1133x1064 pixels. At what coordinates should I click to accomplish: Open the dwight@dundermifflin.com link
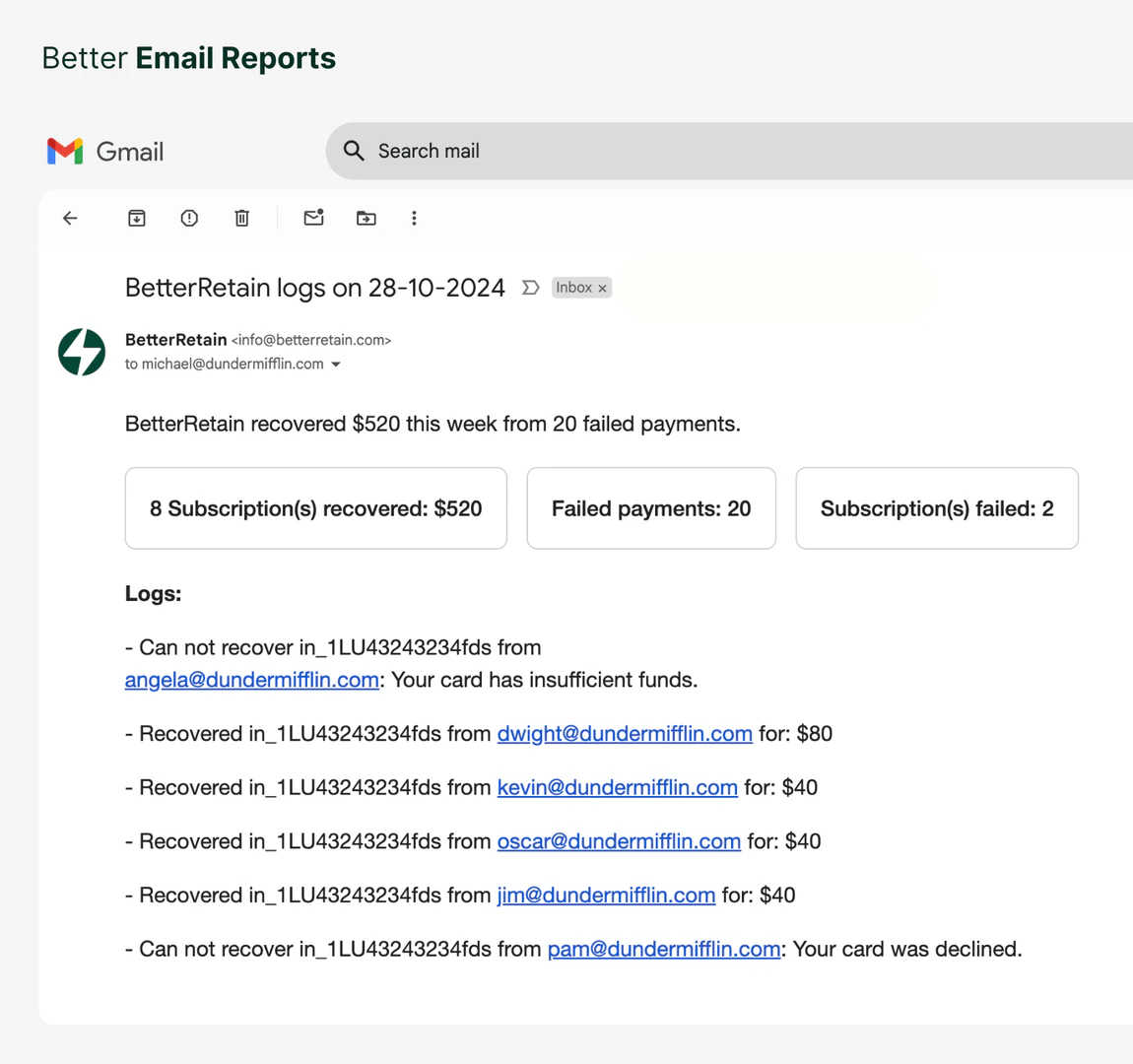pos(625,734)
